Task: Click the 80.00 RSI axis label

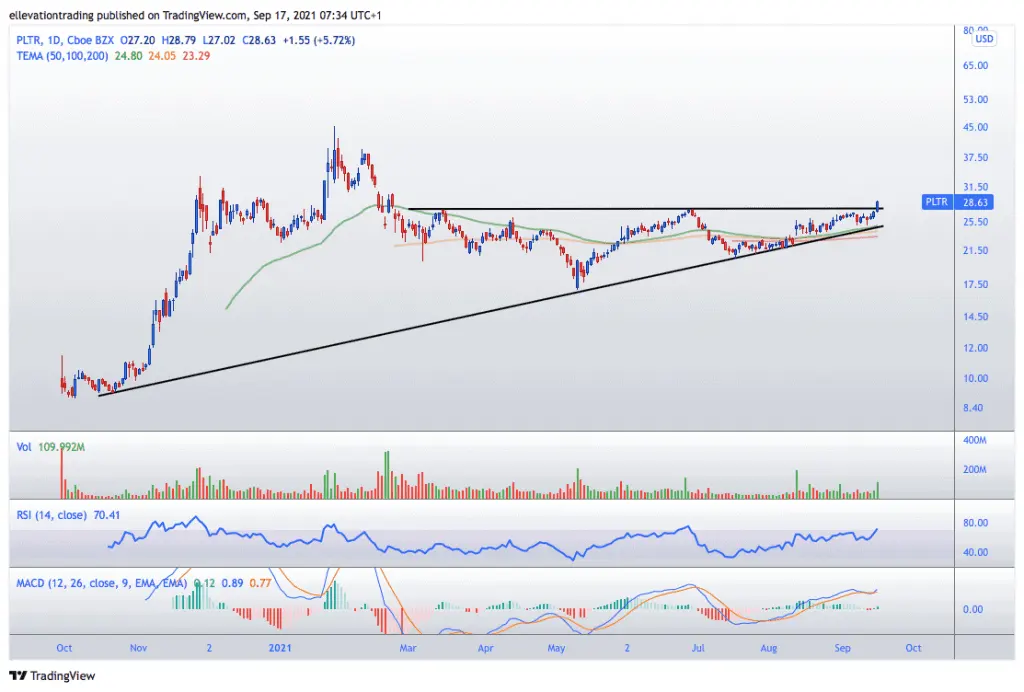Action: point(975,523)
